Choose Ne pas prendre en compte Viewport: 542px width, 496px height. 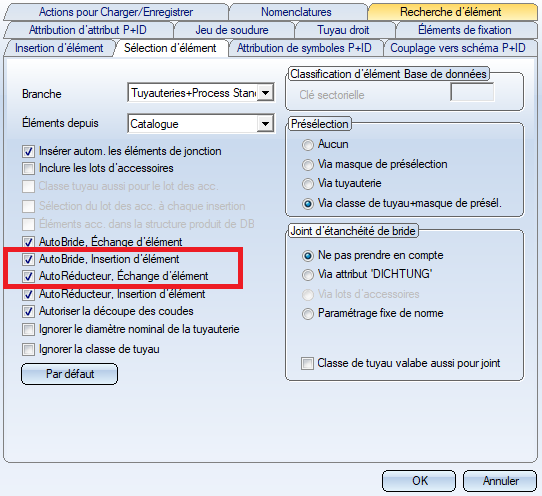[x=308, y=255]
